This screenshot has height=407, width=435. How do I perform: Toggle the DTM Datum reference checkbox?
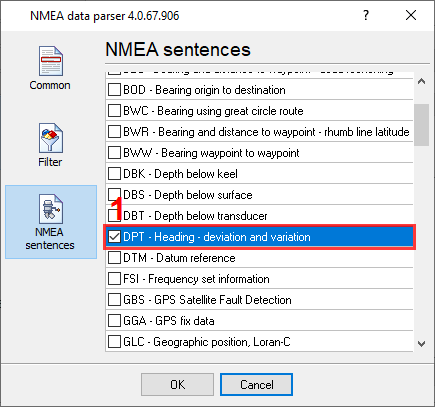(x=114, y=258)
